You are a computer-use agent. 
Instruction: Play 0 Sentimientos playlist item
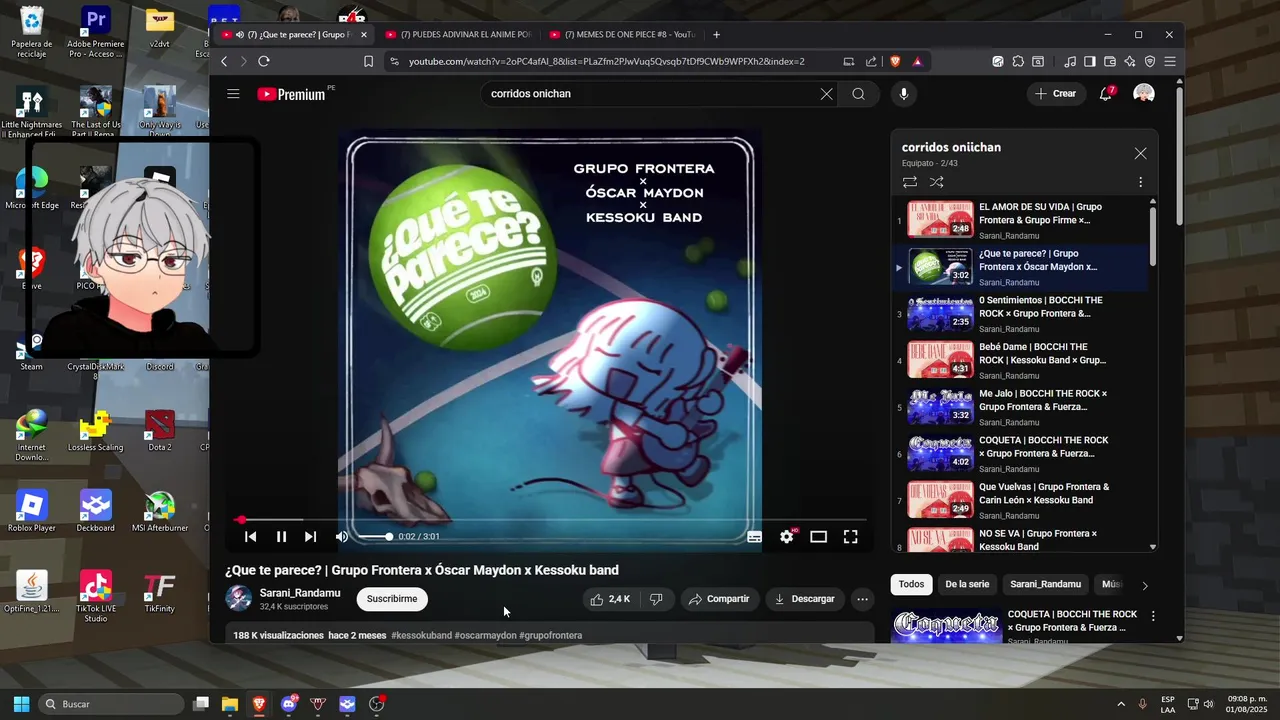pos(1020,313)
